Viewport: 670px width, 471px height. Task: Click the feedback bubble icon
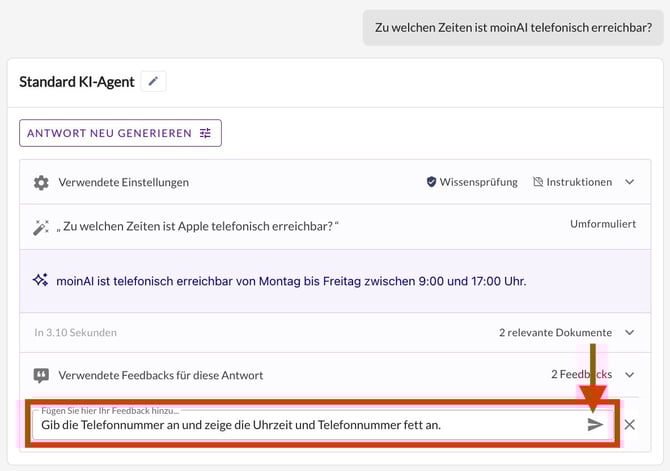pos(41,375)
